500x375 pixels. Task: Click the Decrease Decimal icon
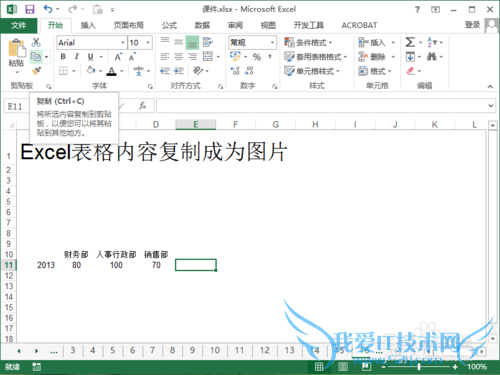pyautogui.click(x=249, y=71)
